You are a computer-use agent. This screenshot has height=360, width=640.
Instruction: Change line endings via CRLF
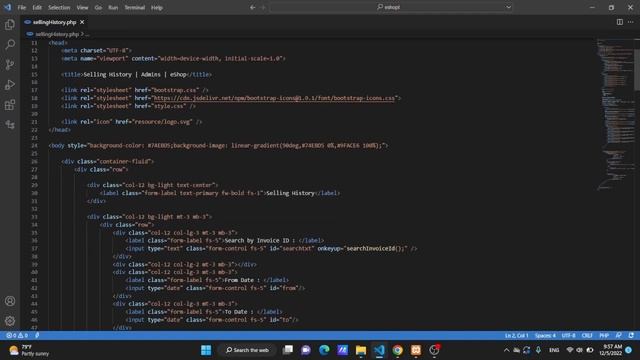pos(587,336)
